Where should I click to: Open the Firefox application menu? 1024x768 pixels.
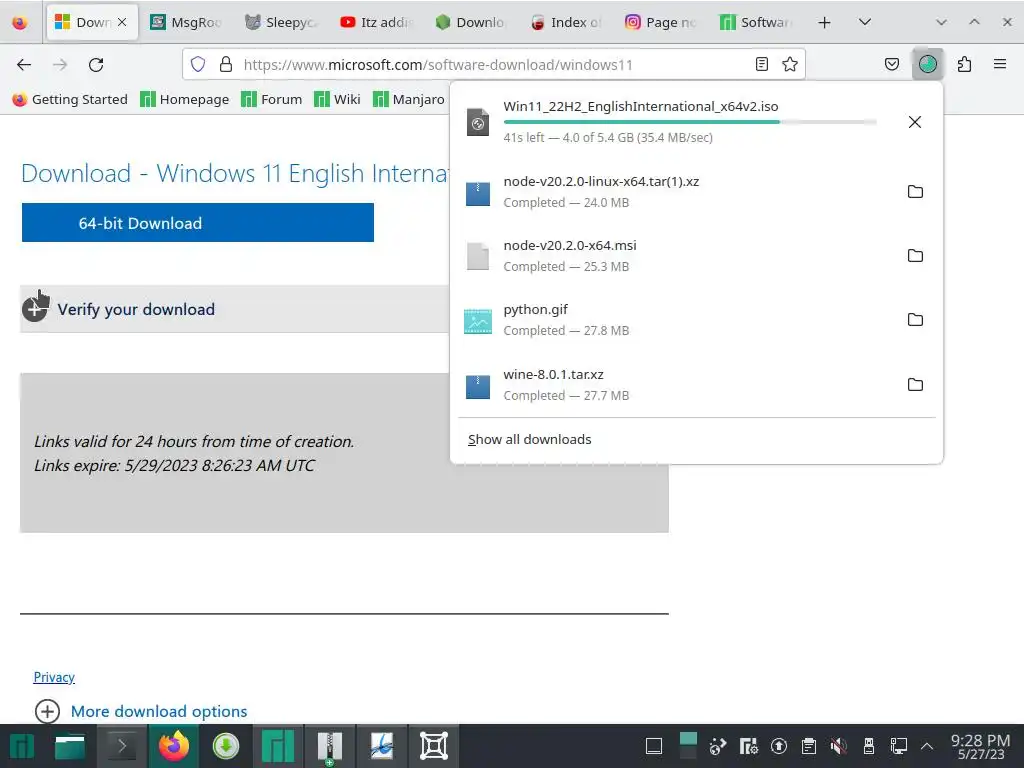click(x=1000, y=64)
